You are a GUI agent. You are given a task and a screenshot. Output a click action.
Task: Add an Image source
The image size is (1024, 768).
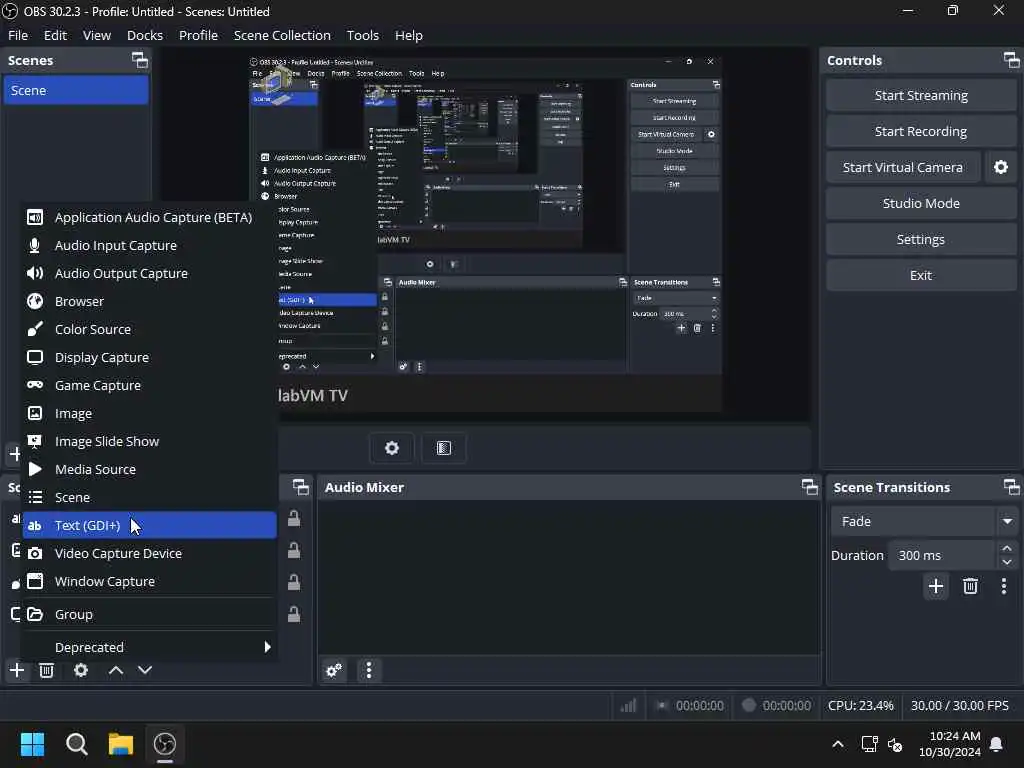click(150, 414)
